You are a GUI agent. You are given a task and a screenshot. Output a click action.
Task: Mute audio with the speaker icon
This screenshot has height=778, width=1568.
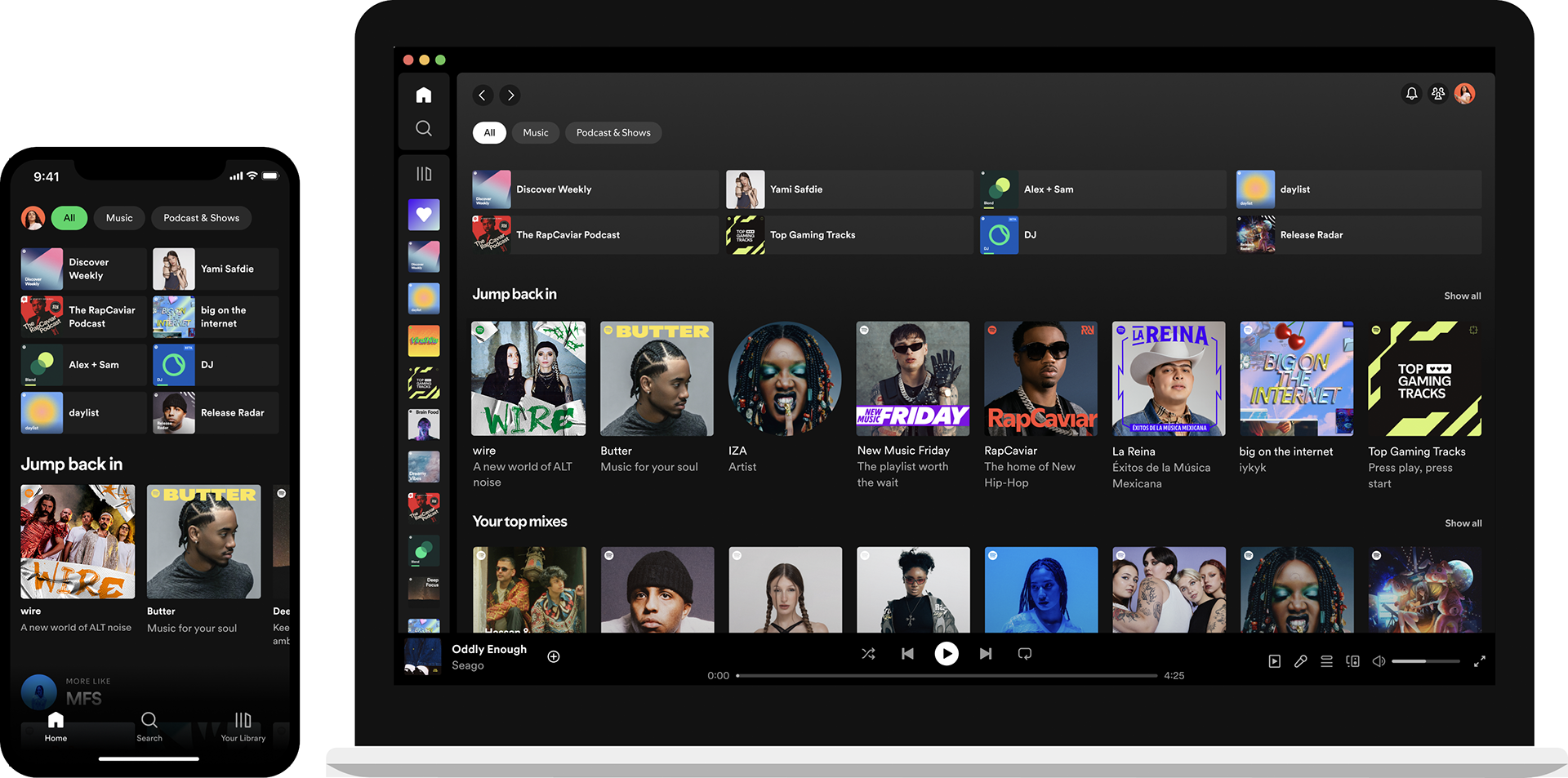(1379, 661)
